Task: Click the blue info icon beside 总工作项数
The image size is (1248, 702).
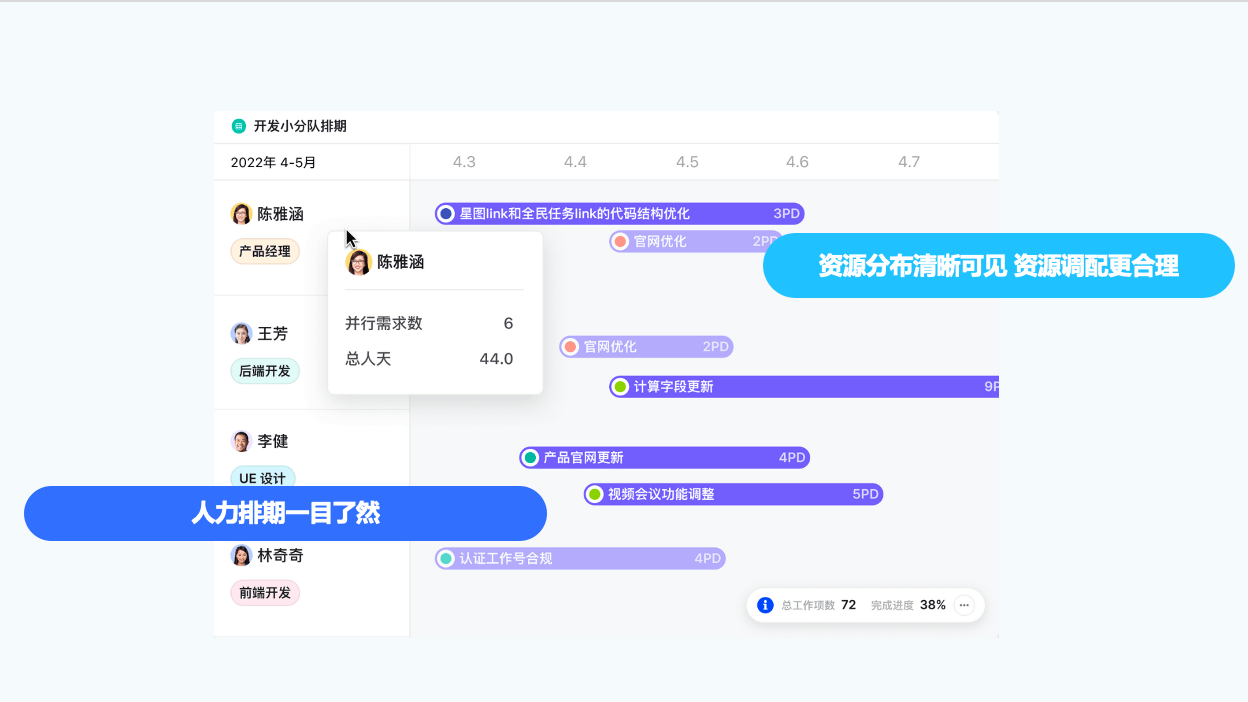Action: (x=765, y=605)
